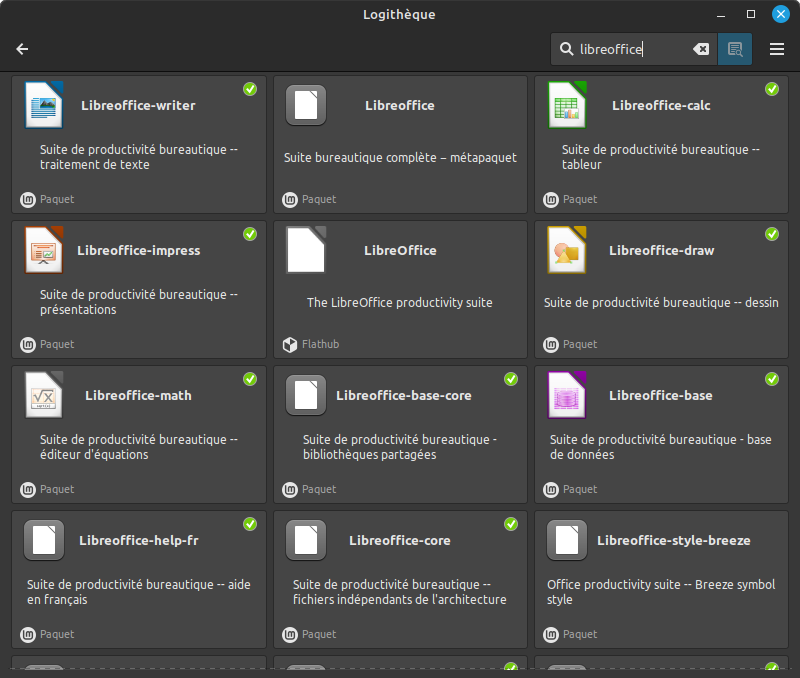The height and width of the screenshot is (678, 800).
Task: Open the LibreOffice Flathub title
Action: pyautogui.click(x=400, y=250)
